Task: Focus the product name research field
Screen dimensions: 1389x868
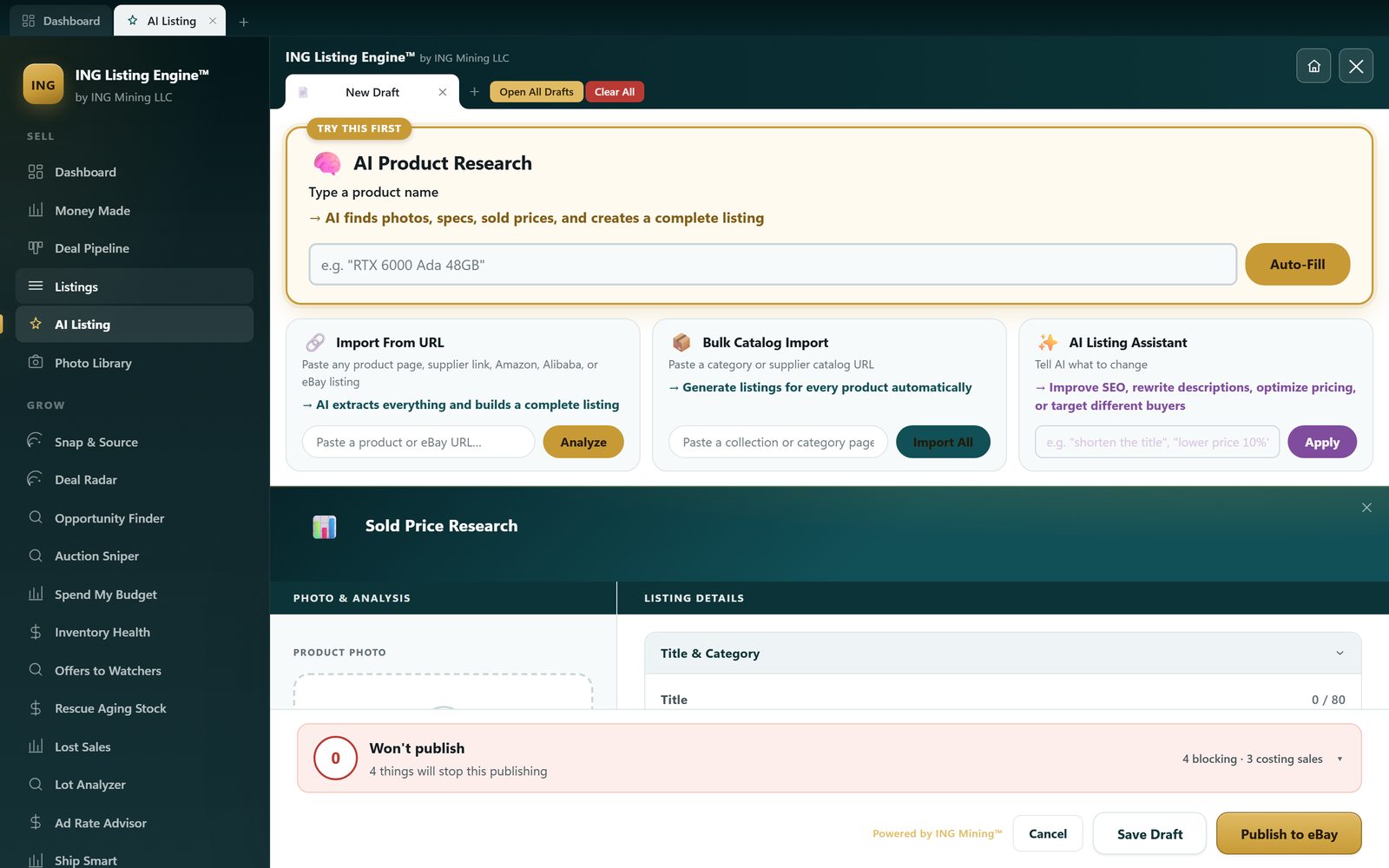Action: click(773, 265)
